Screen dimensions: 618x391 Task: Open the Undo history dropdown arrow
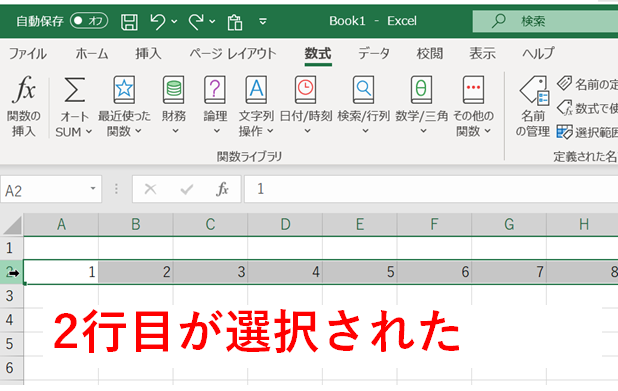[x=174, y=21]
